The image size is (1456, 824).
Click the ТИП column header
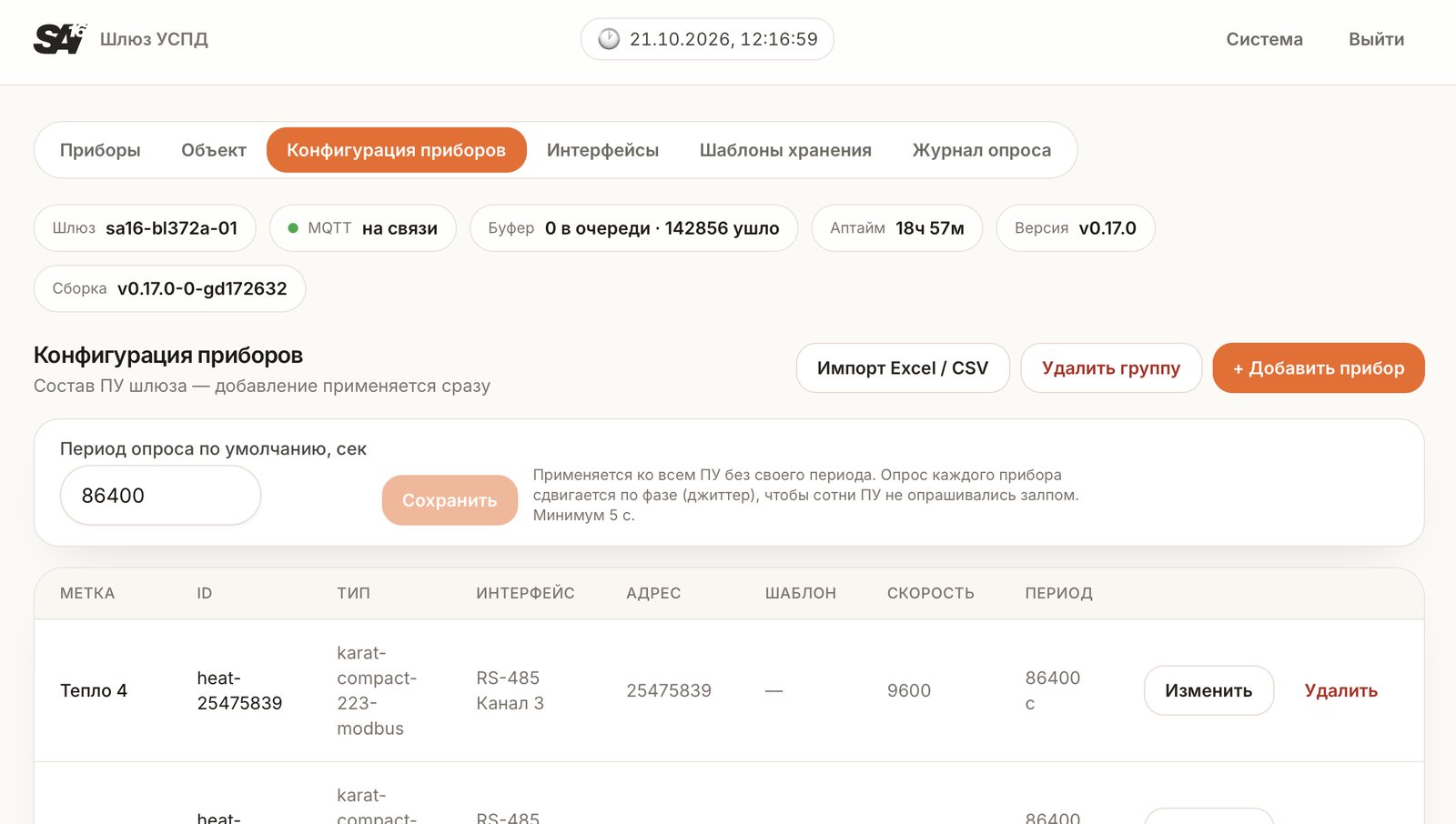[x=353, y=593]
